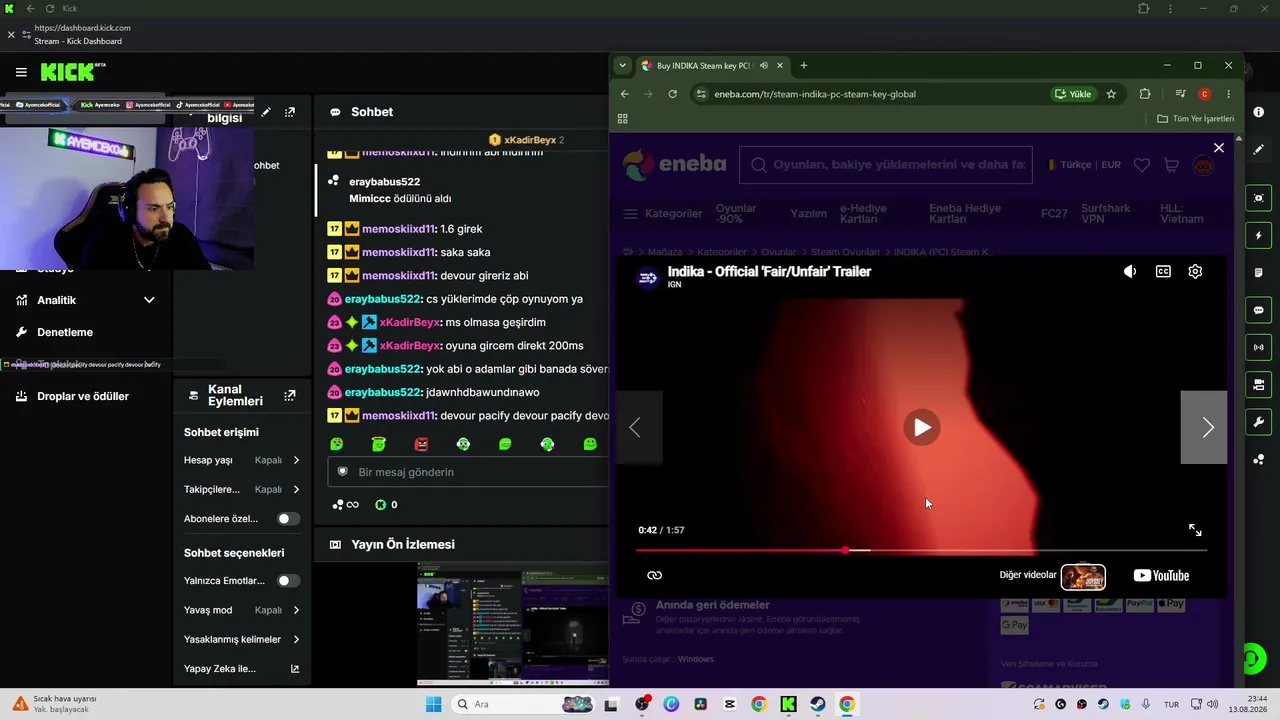Image resolution: width=1280 pixels, height=720 pixels.
Task: Copy video link with the chain icon
Action: click(x=655, y=575)
